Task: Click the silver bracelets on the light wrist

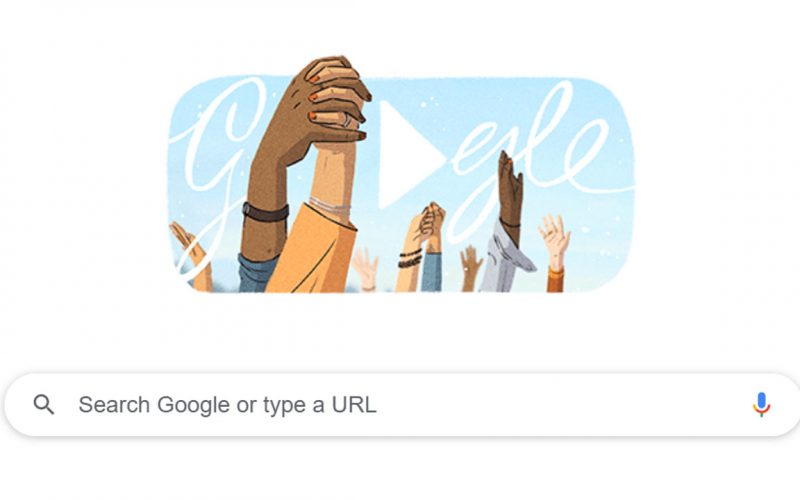Action: point(330,206)
